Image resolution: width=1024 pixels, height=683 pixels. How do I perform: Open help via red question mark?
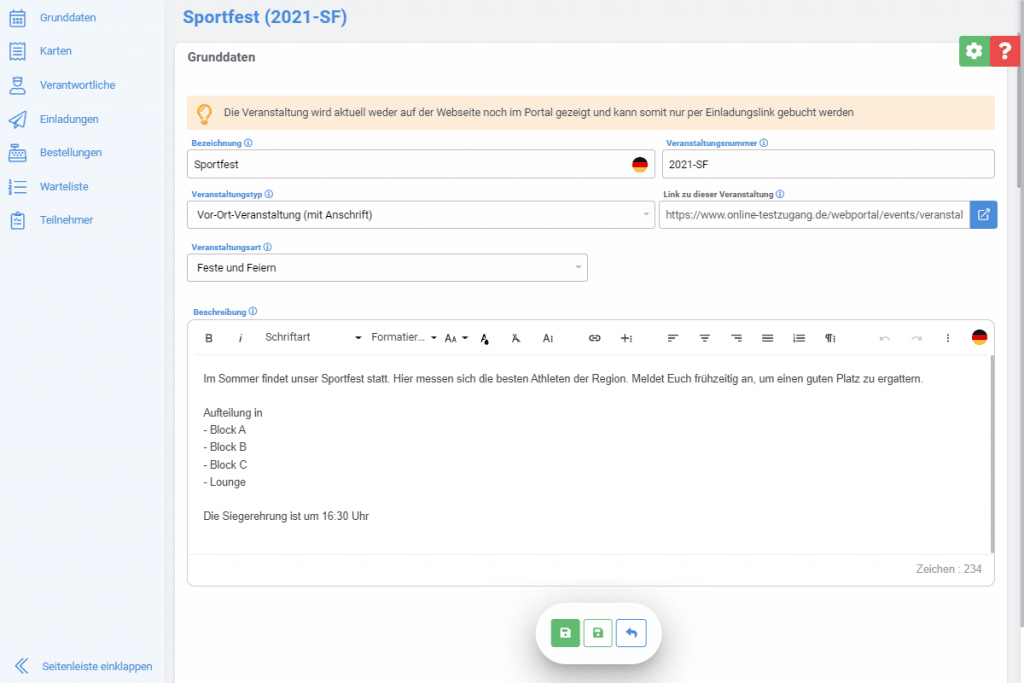point(1005,51)
